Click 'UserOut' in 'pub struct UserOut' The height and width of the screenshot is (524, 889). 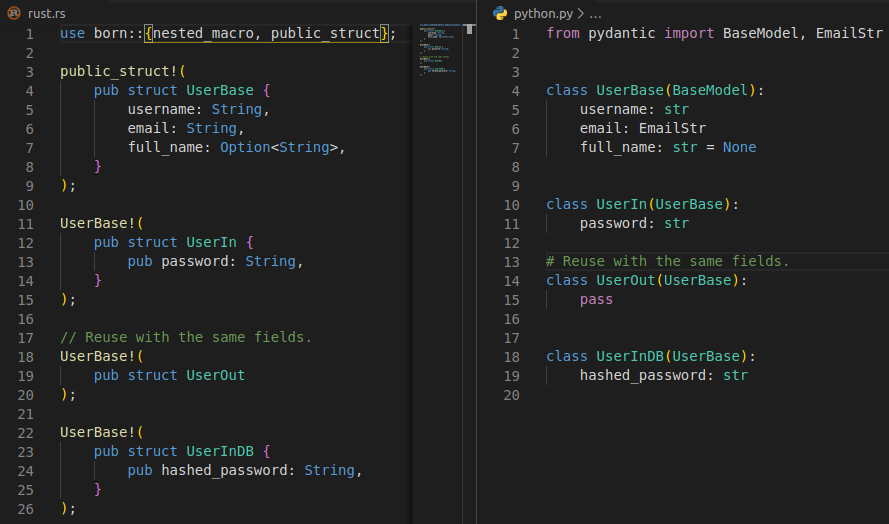(x=215, y=375)
